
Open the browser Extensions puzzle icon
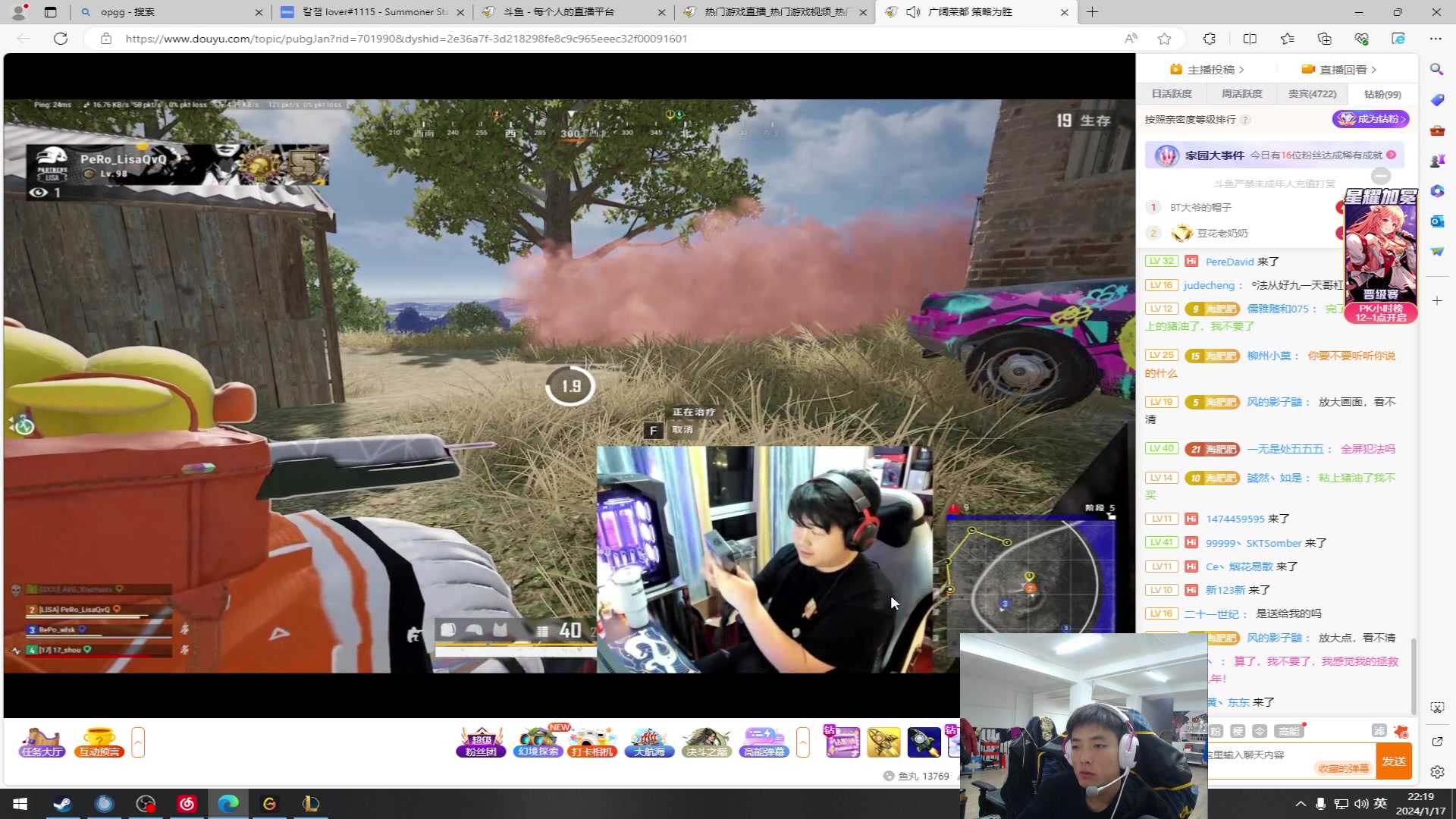coord(1209,39)
